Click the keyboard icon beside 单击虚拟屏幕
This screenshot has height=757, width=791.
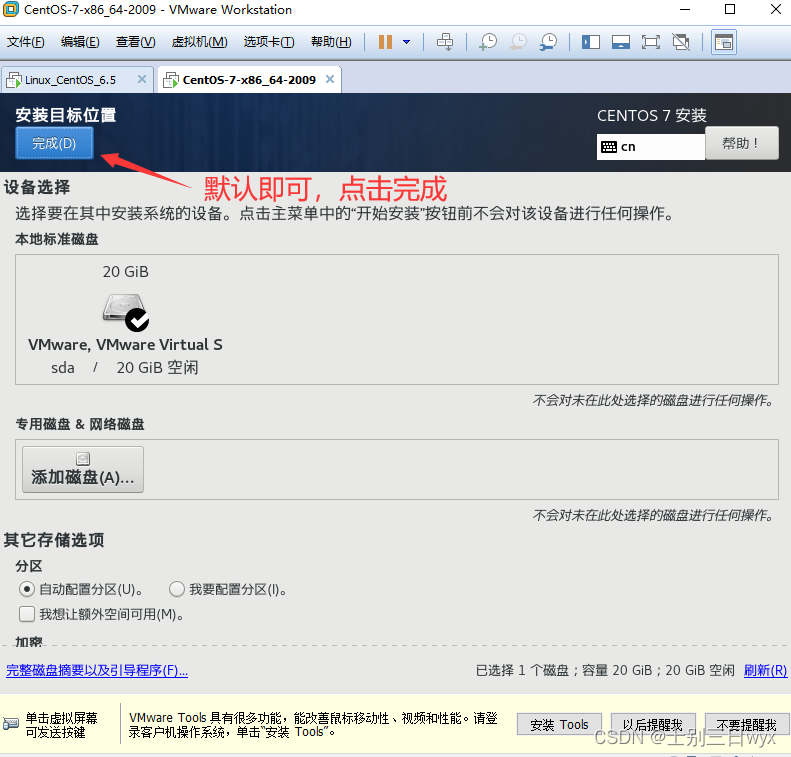[10, 724]
